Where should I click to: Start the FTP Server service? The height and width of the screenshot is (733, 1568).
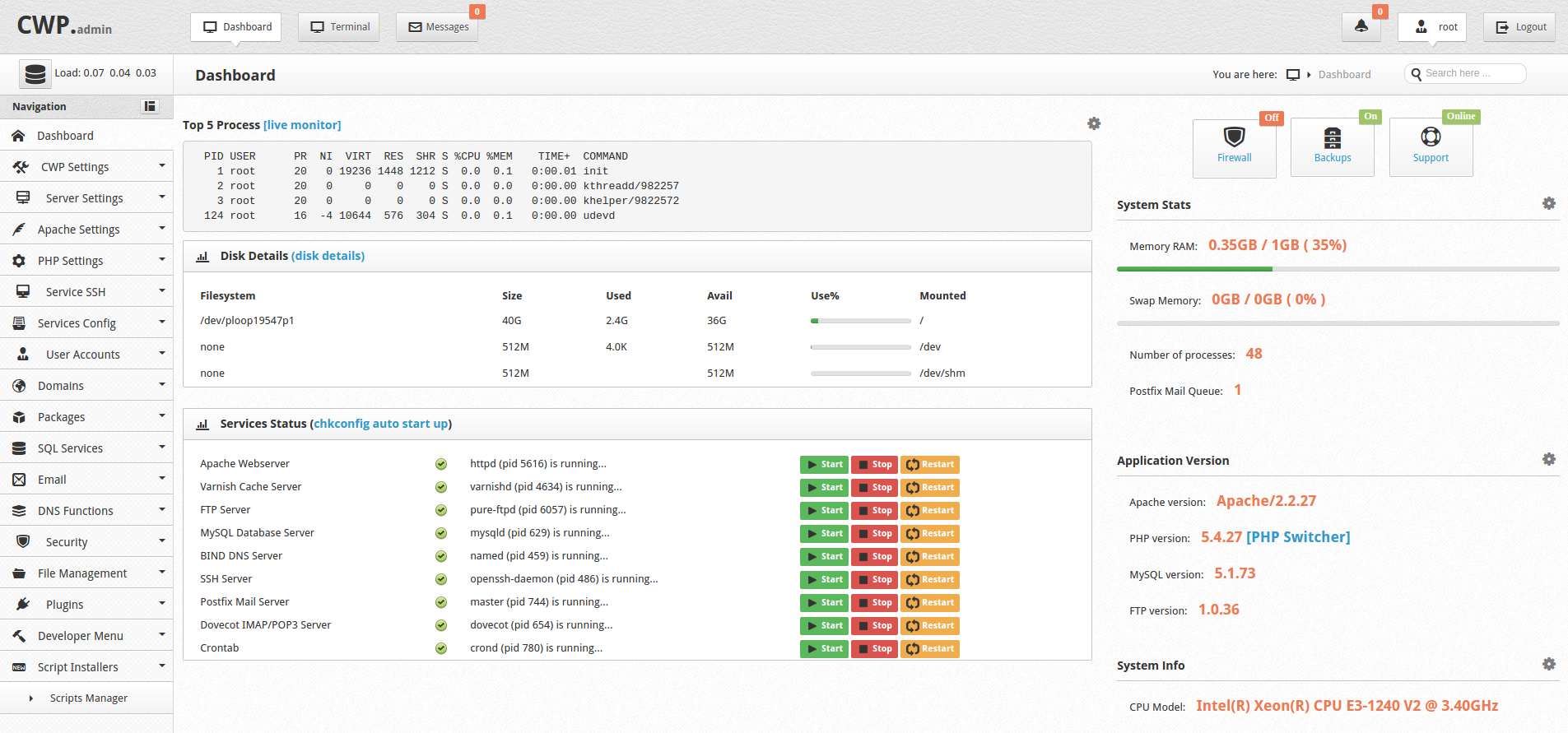[x=824, y=511]
